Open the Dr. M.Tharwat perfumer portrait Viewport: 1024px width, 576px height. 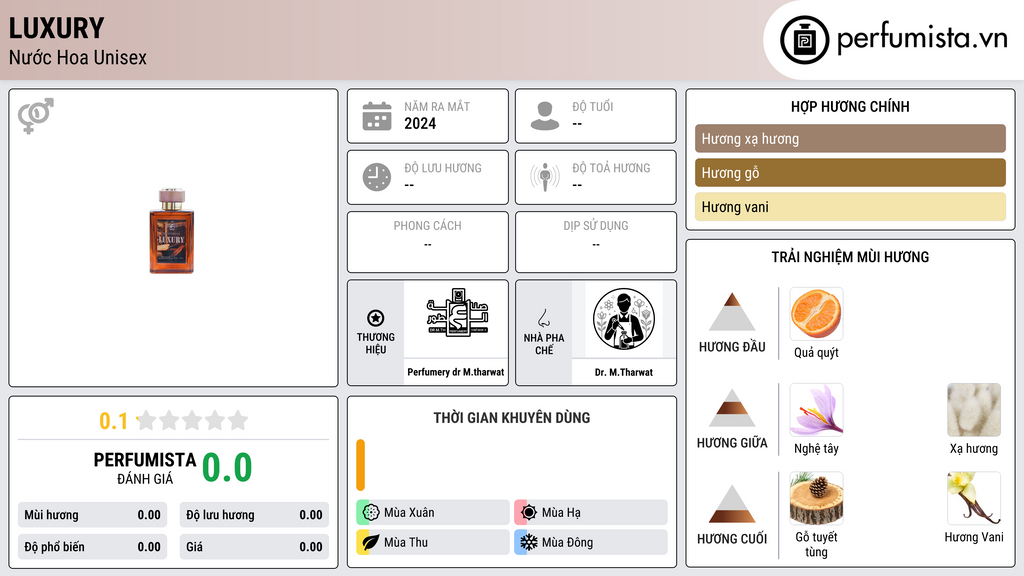point(624,319)
